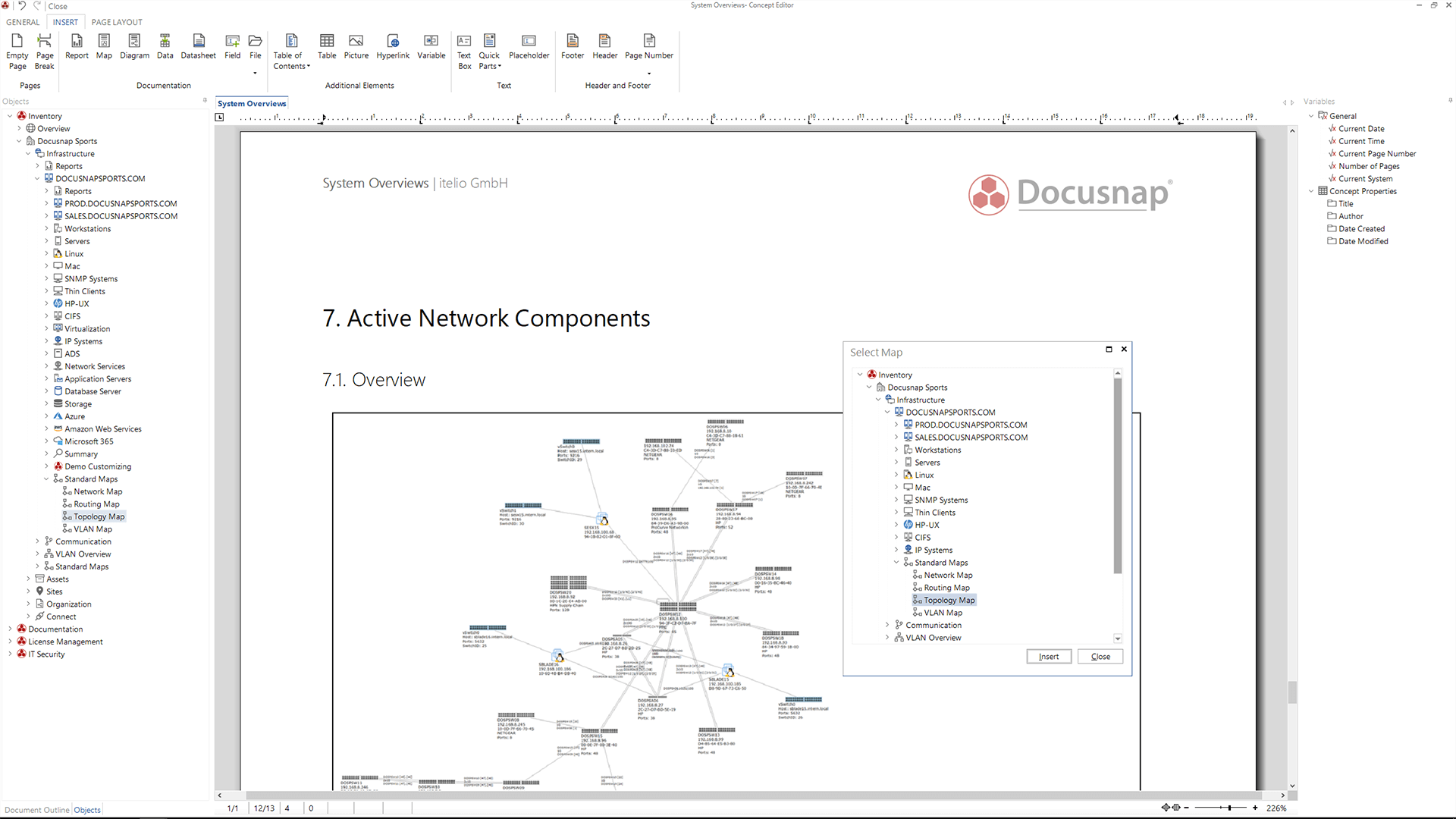Click the Hyperlink insert icon

pyautogui.click(x=393, y=49)
